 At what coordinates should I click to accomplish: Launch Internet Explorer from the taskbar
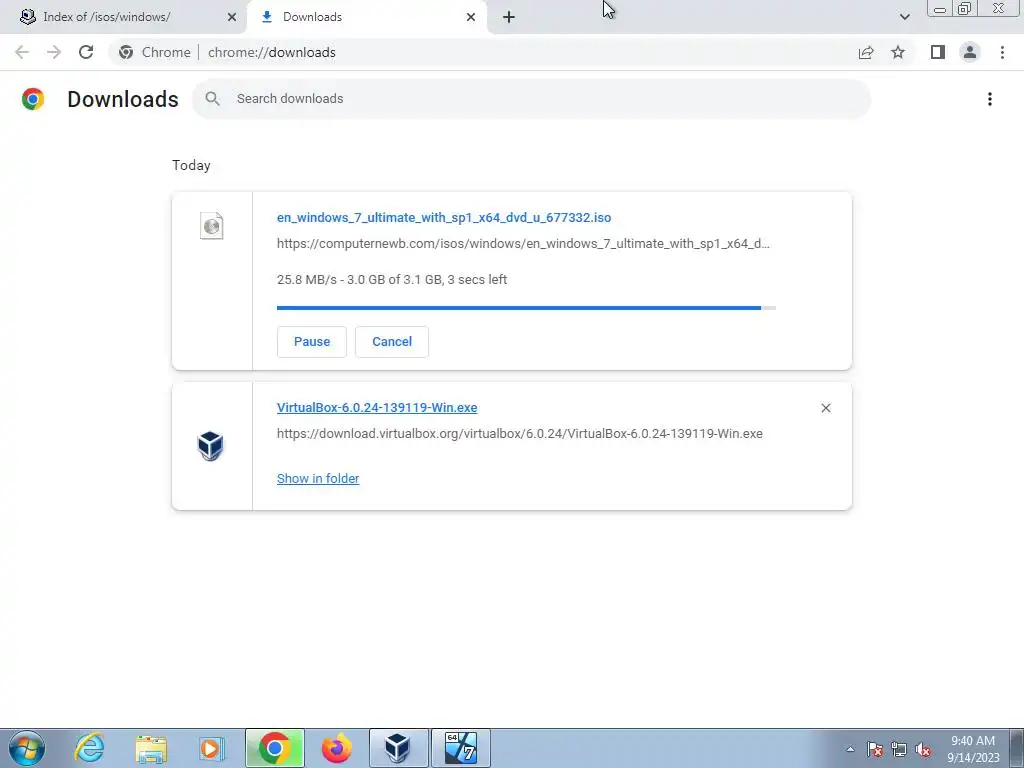89,748
